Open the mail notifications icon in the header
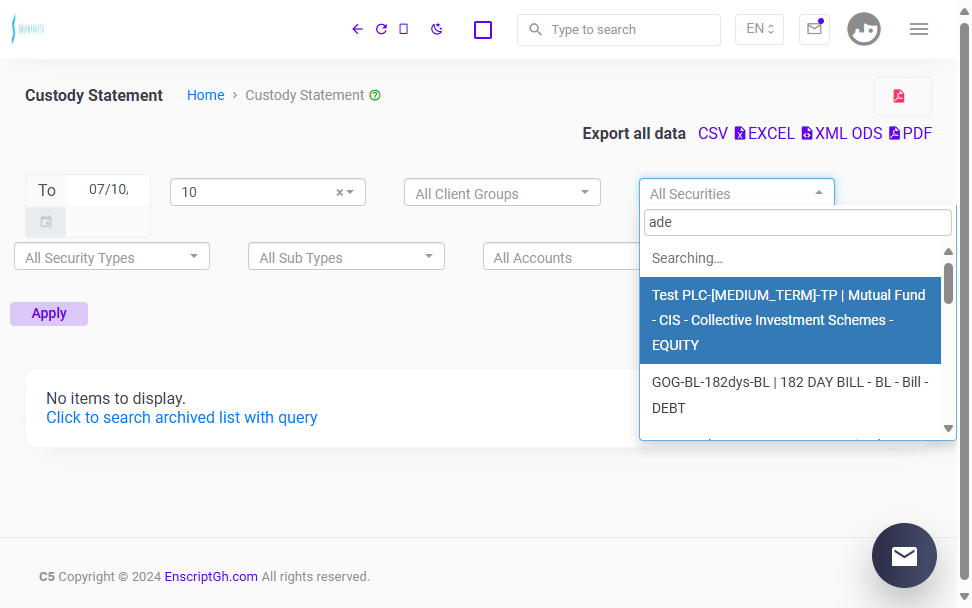 (815, 29)
